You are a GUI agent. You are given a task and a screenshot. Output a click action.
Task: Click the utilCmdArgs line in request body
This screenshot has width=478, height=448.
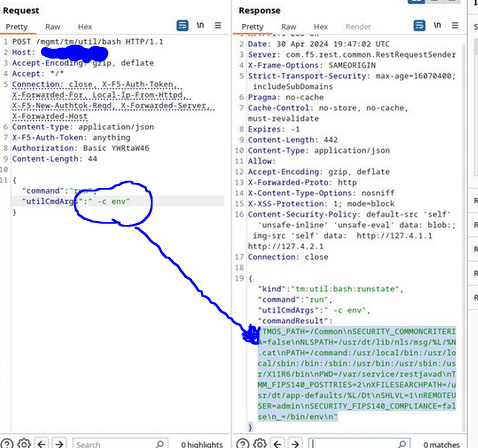point(76,201)
